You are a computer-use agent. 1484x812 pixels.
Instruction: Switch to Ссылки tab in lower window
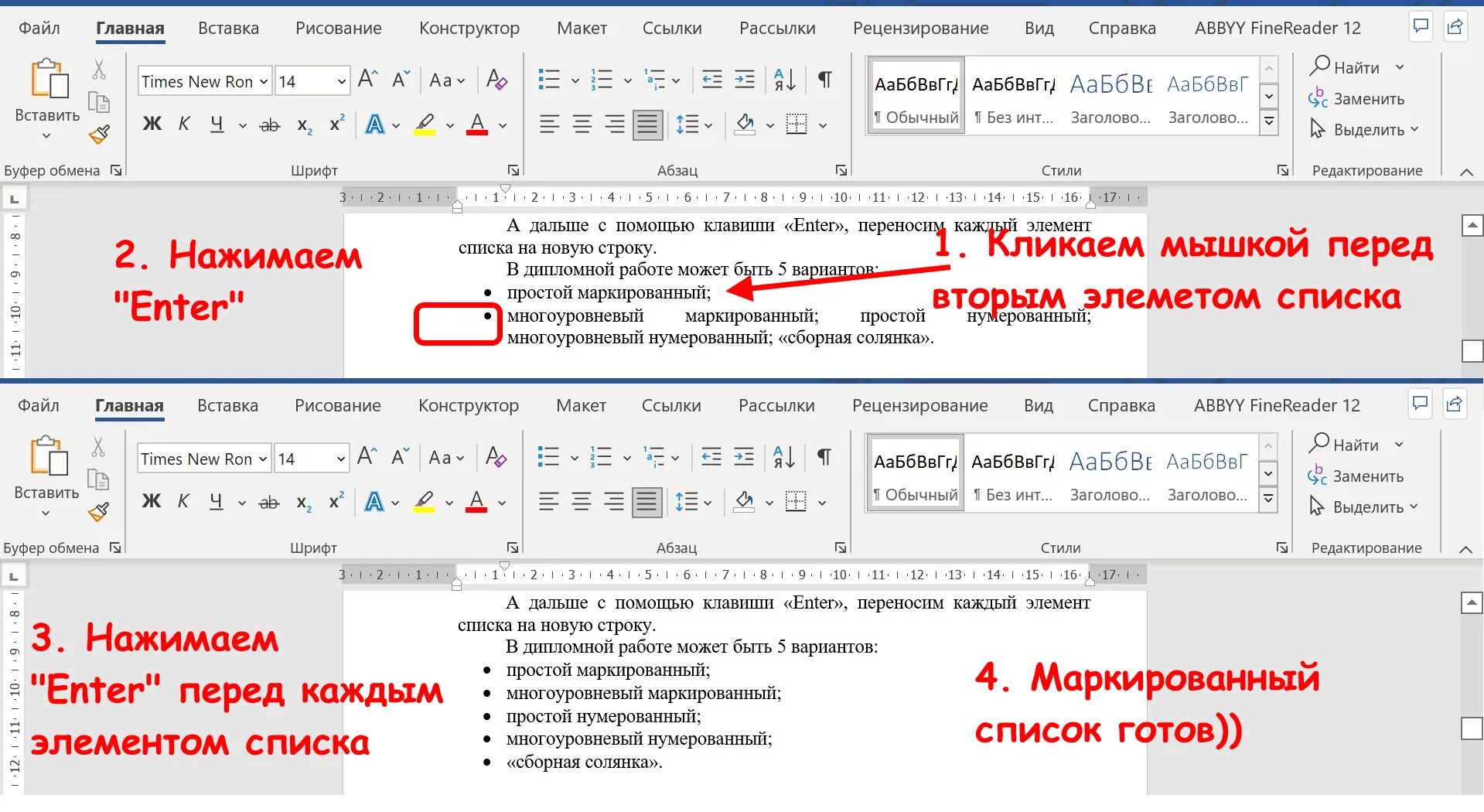tap(671, 406)
